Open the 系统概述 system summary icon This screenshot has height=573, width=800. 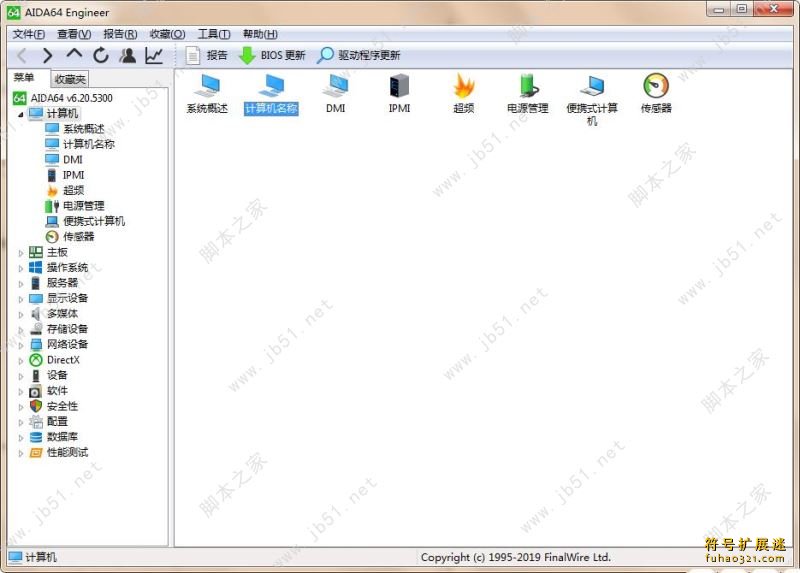pyautogui.click(x=207, y=87)
